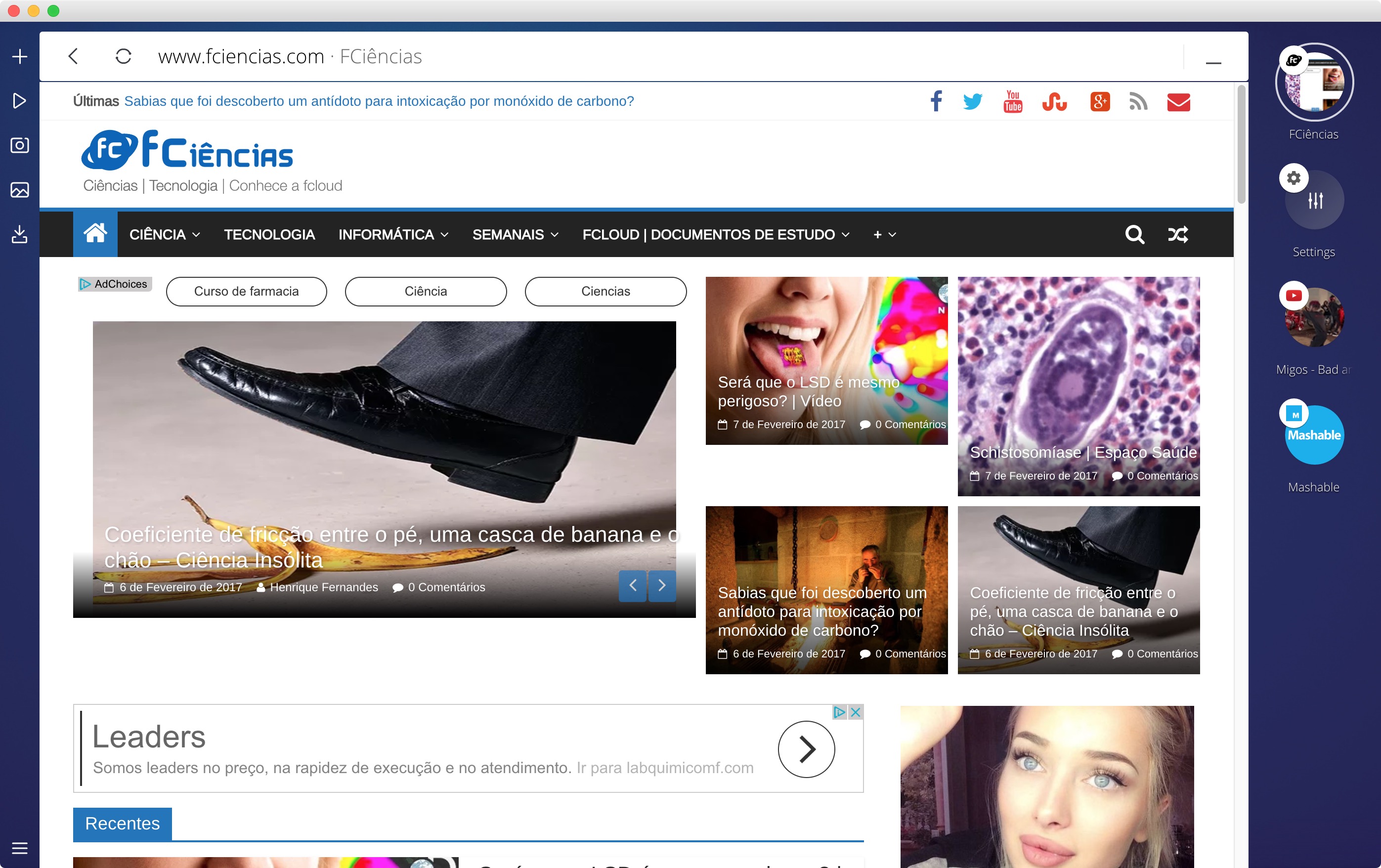1381x868 pixels.
Task: Open the search magnifier in the navbar
Action: (x=1134, y=234)
